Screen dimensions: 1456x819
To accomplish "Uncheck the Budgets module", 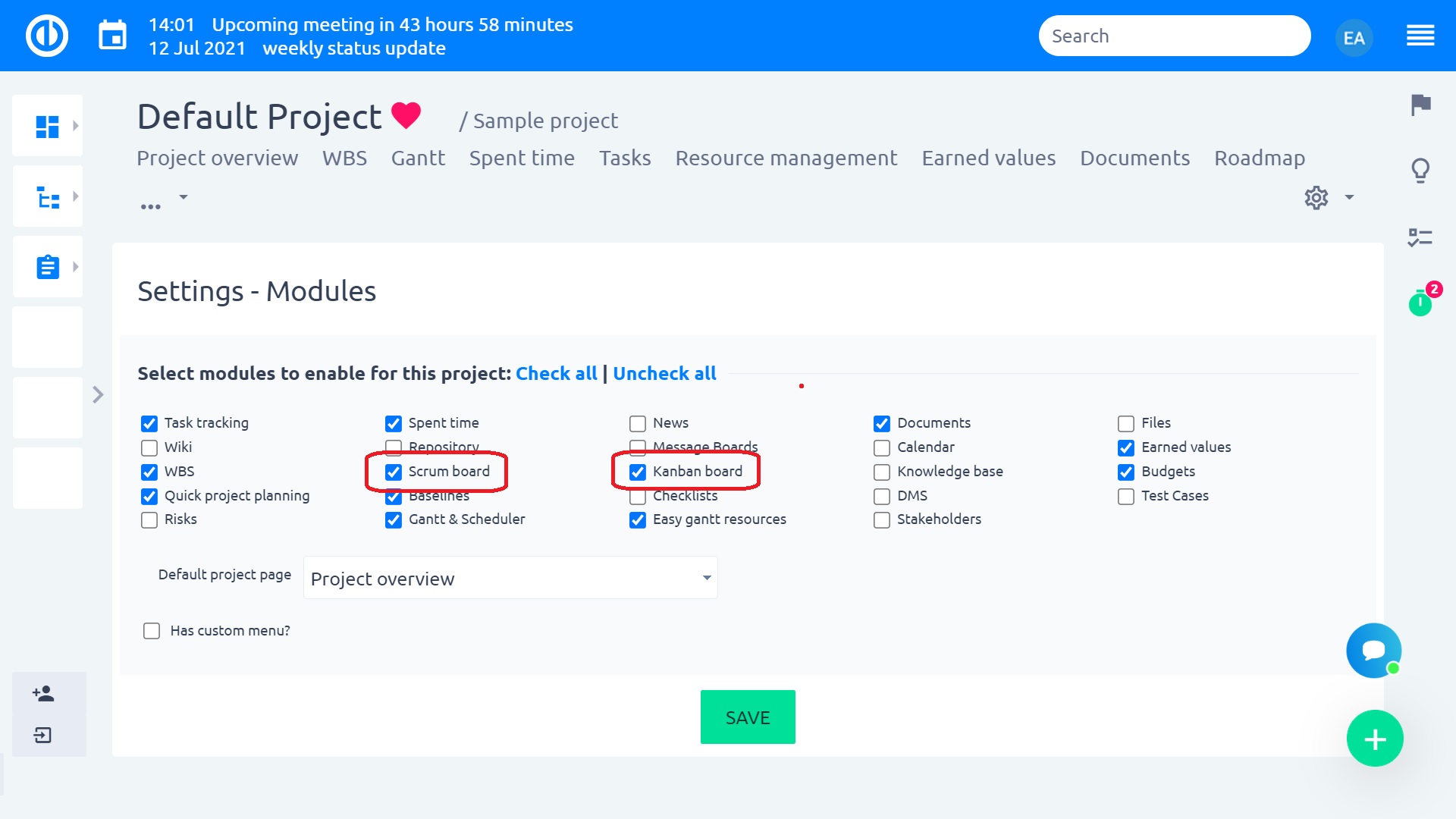I will (x=1126, y=472).
